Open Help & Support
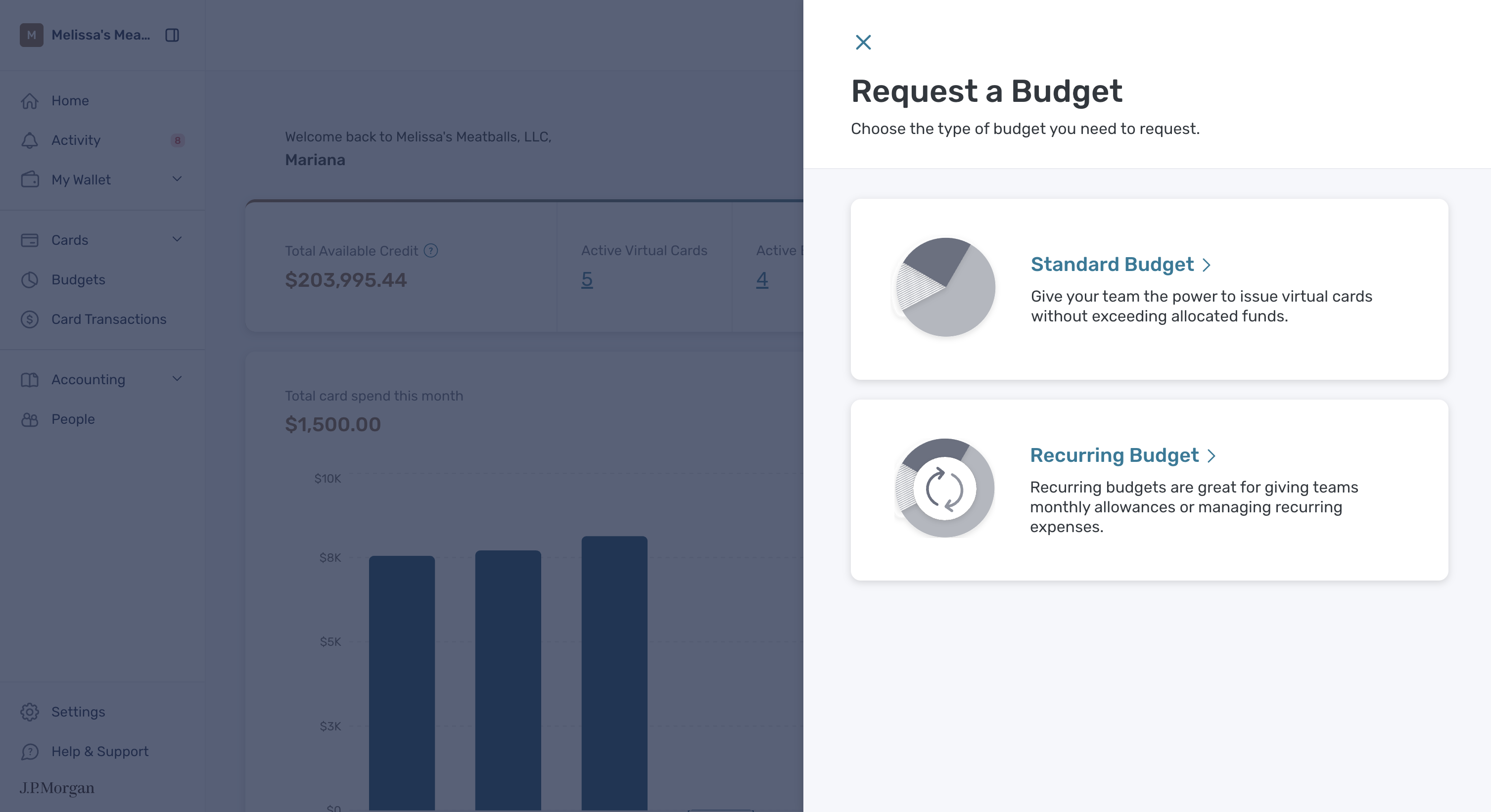Screen dimensions: 1491x812 coord(99,751)
